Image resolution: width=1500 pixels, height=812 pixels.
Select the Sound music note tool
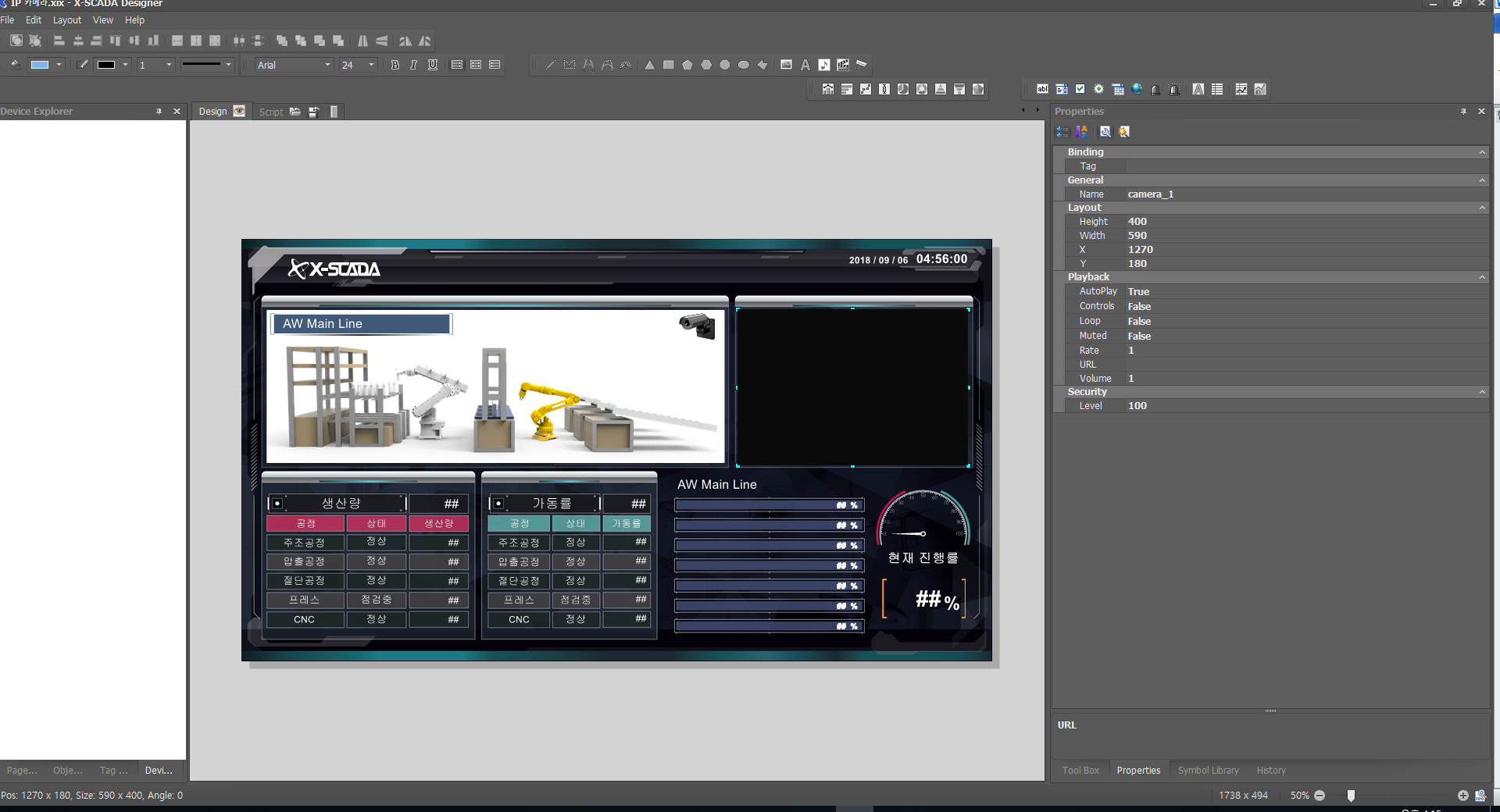click(824, 65)
